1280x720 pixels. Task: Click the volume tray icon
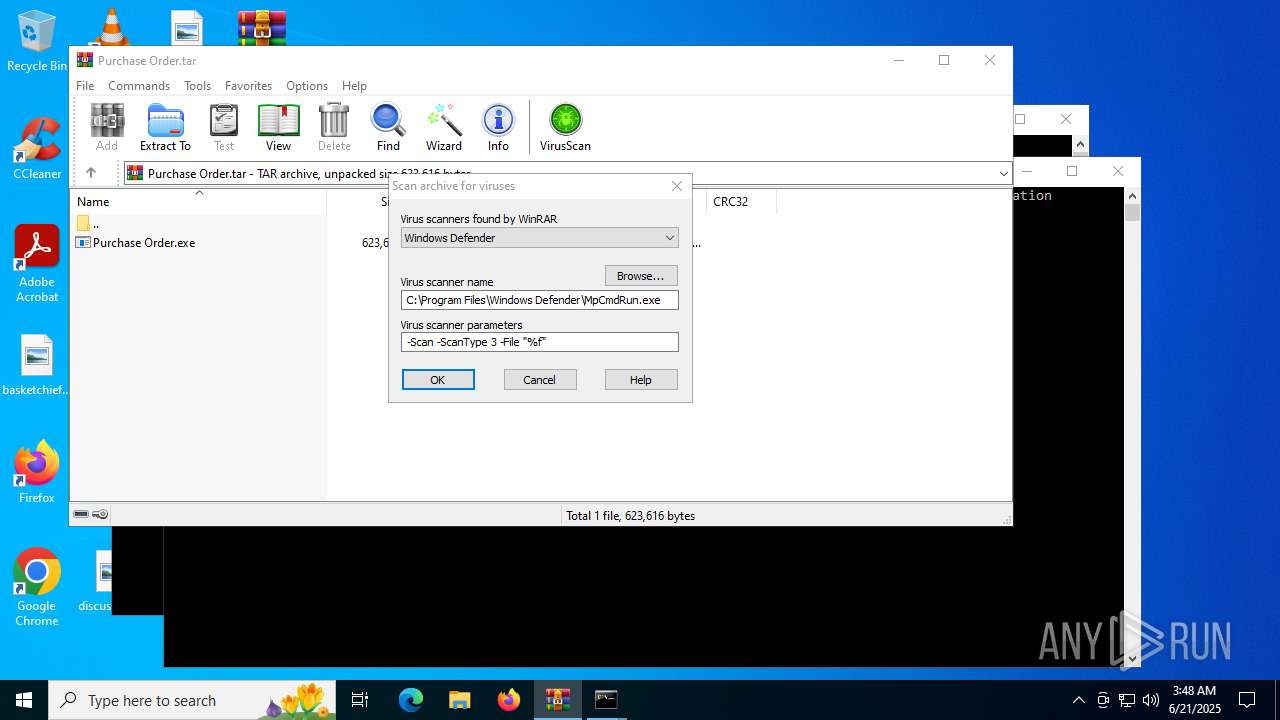click(1150, 700)
